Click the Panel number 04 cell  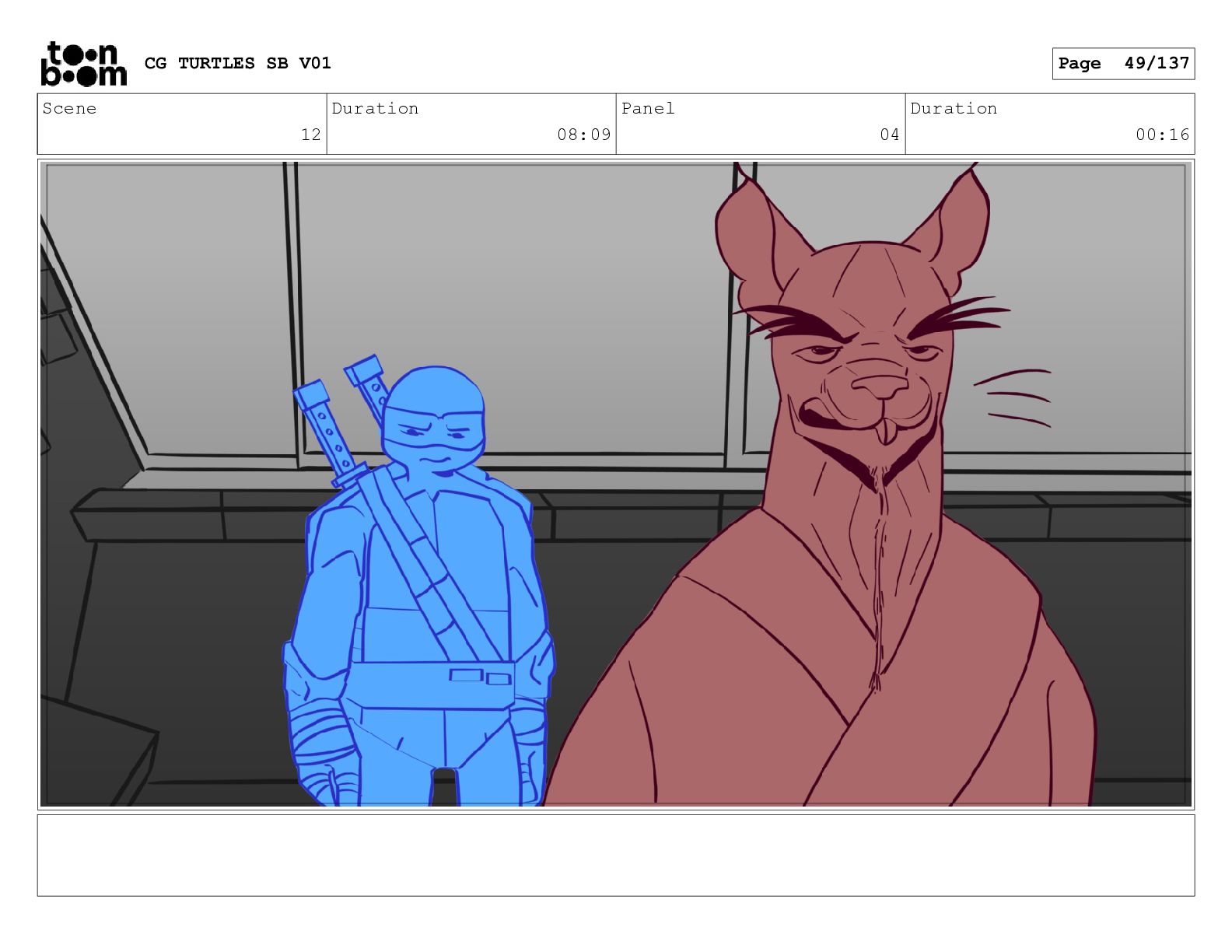tap(761, 124)
